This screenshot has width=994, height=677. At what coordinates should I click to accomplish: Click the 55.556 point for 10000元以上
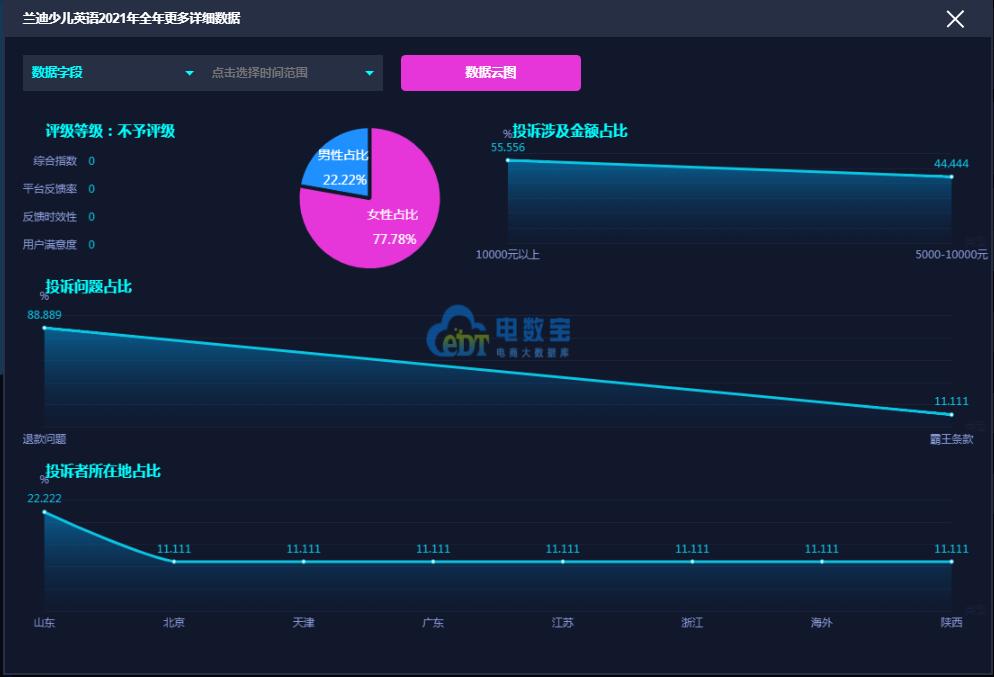coord(508,160)
